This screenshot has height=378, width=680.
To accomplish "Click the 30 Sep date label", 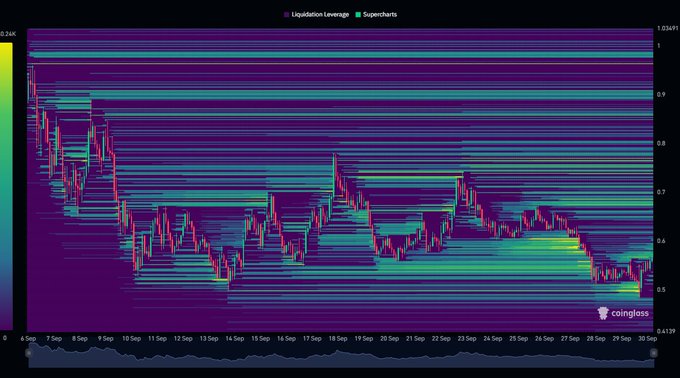I will 647,339.
